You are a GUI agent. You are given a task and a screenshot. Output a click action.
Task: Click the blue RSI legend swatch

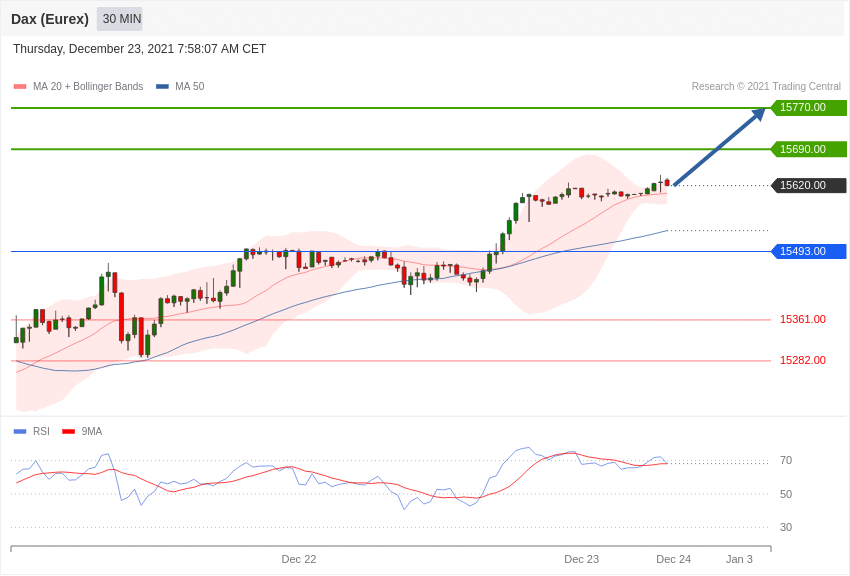(x=20, y=431)
